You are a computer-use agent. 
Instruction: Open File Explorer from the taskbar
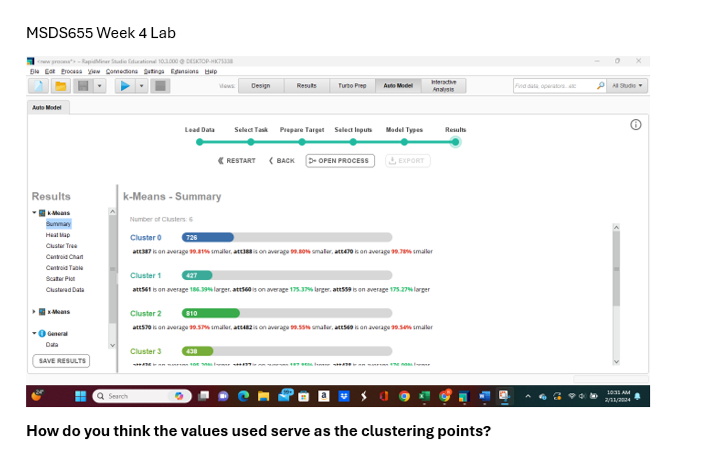[x=263, y=396]
